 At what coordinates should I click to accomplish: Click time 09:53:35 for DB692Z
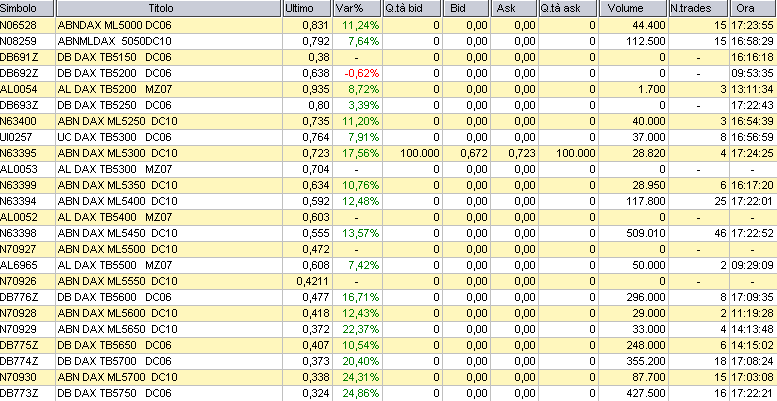click(752, 73)
